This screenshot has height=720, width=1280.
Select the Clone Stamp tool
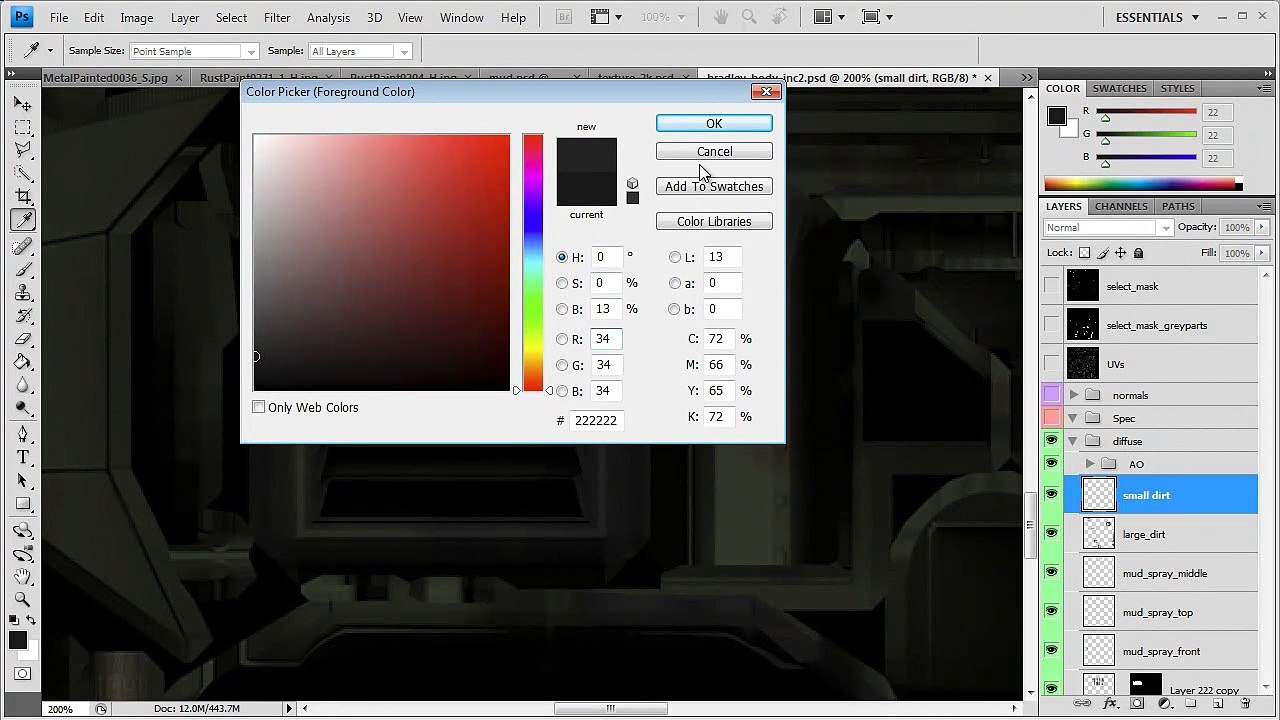coord(23,293)
